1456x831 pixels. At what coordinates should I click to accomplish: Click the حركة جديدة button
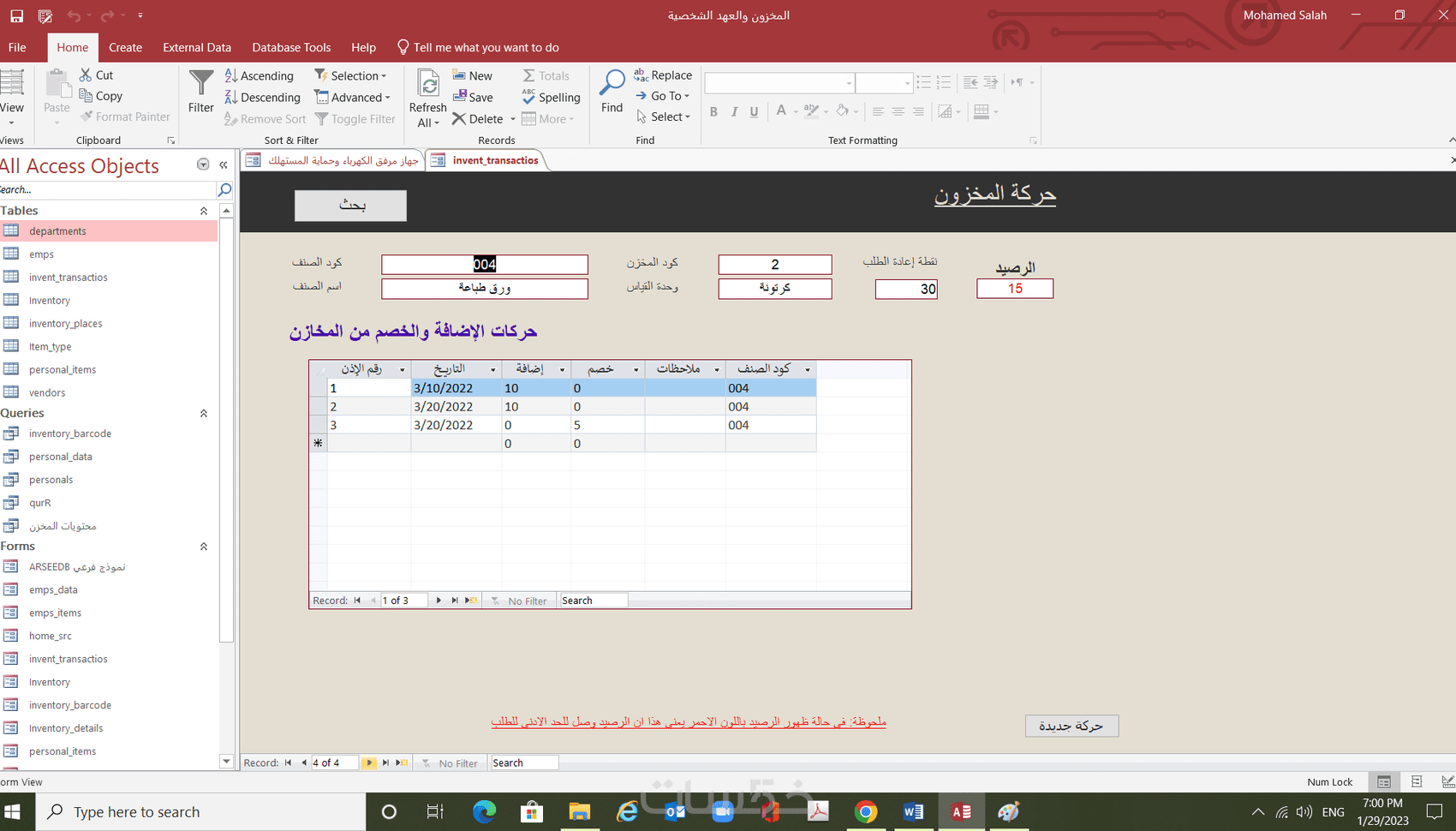[x=1071, y=726]
